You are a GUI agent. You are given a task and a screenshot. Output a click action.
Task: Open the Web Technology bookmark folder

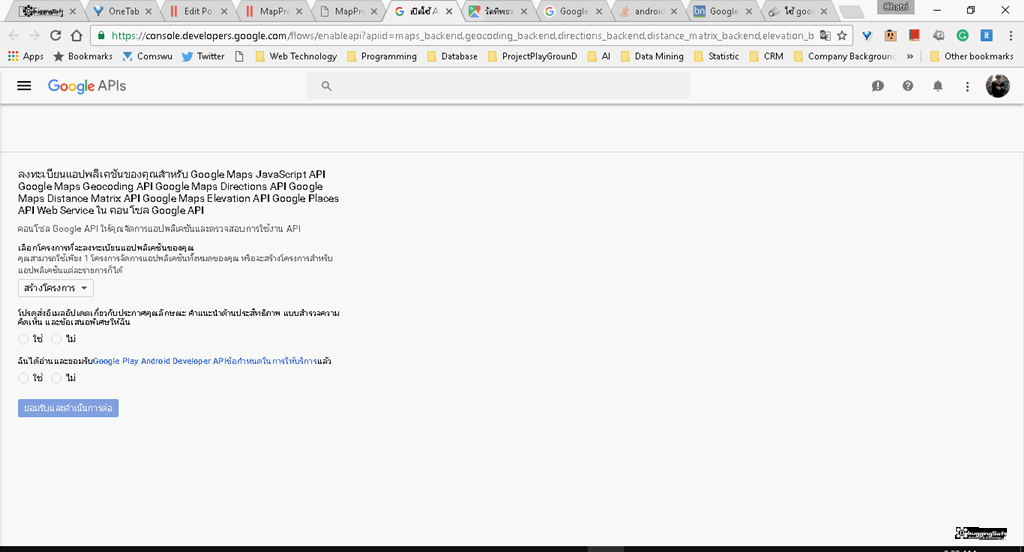(x=296, y=56)
